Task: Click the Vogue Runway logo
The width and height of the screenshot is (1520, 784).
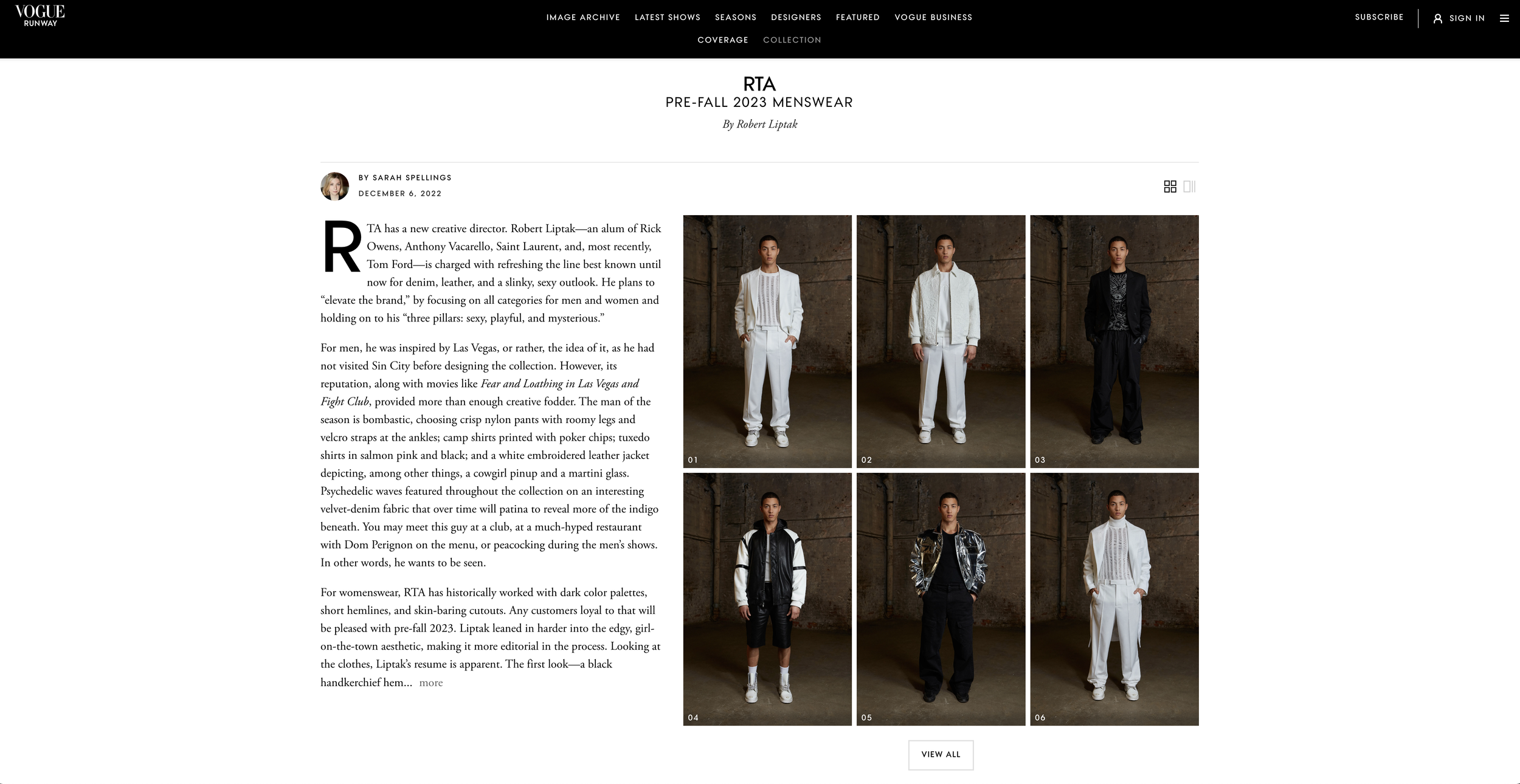Action: [x=40, y=16]
